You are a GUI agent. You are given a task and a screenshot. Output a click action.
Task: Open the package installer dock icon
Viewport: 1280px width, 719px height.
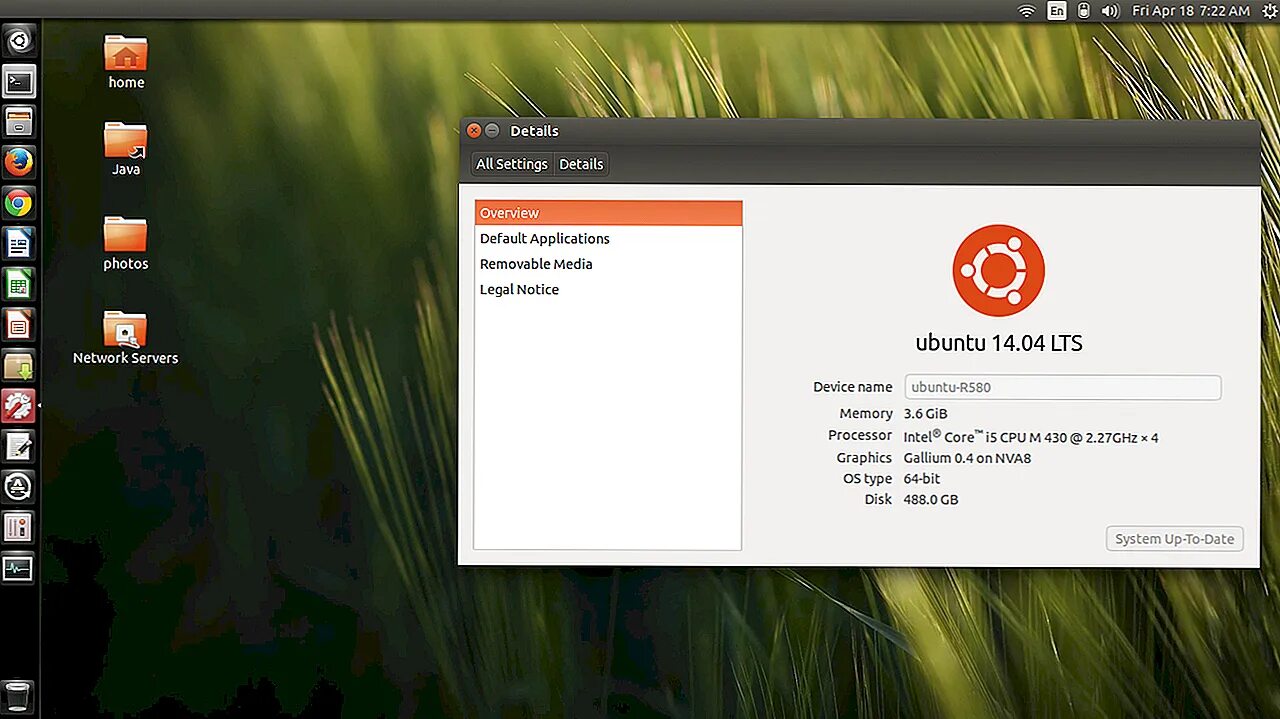(x=19, y=366)
